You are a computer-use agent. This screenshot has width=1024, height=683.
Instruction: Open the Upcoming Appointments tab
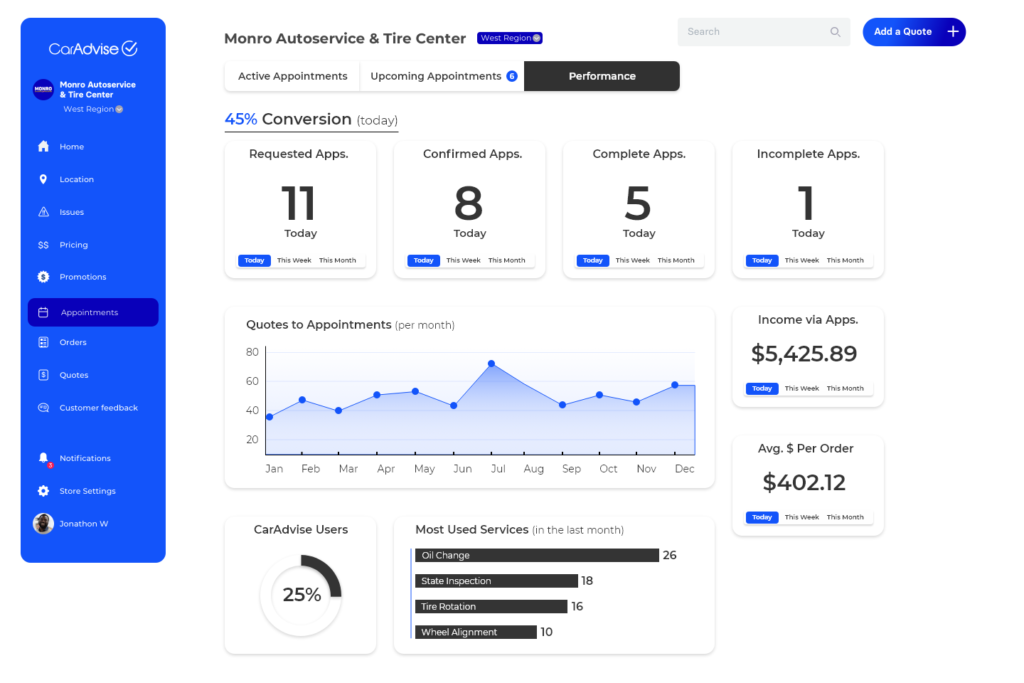click(x=442, y=76)
